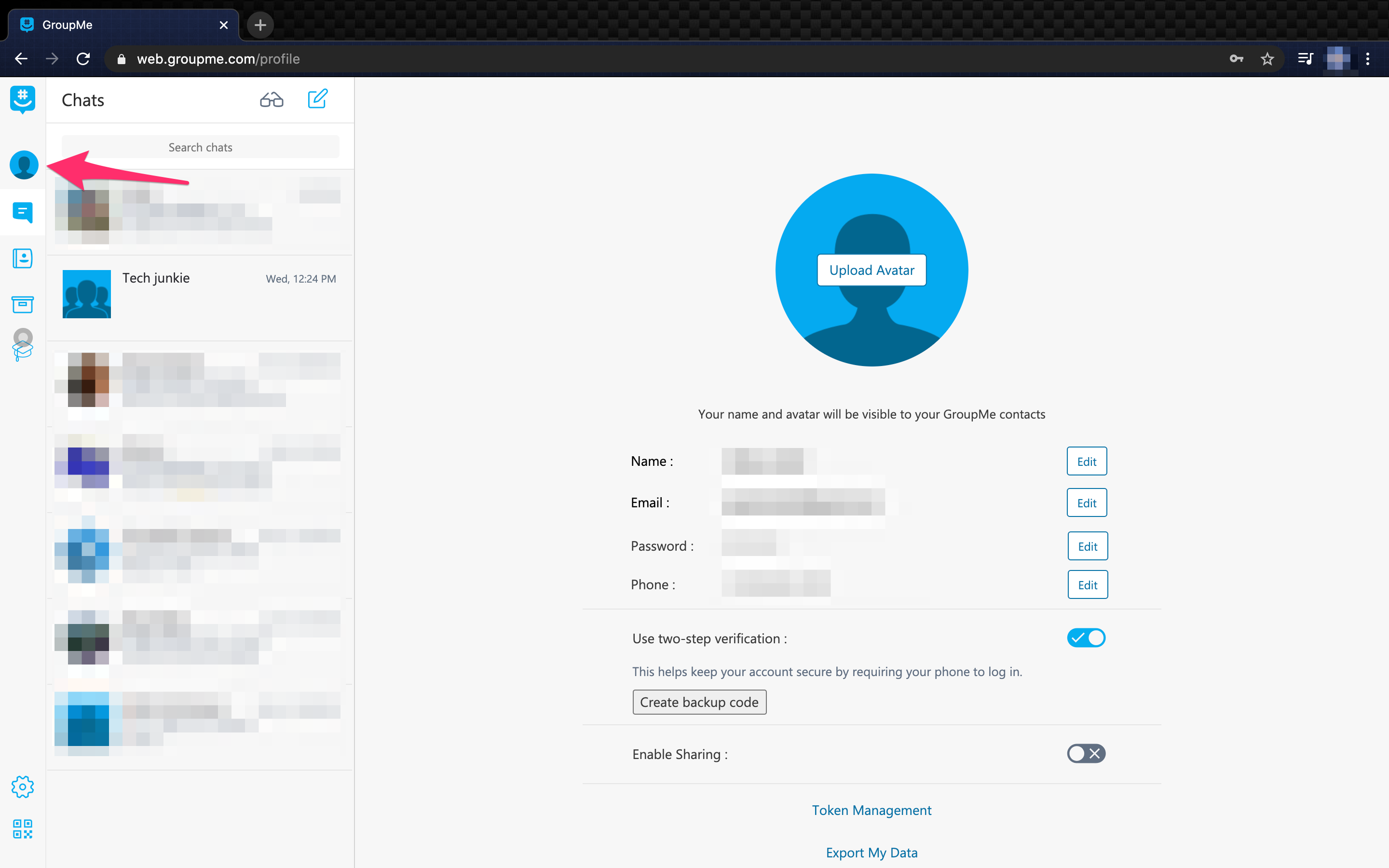The image size is (1389, 868).
Task: Open Token Management
Action: tap(872, 810)
